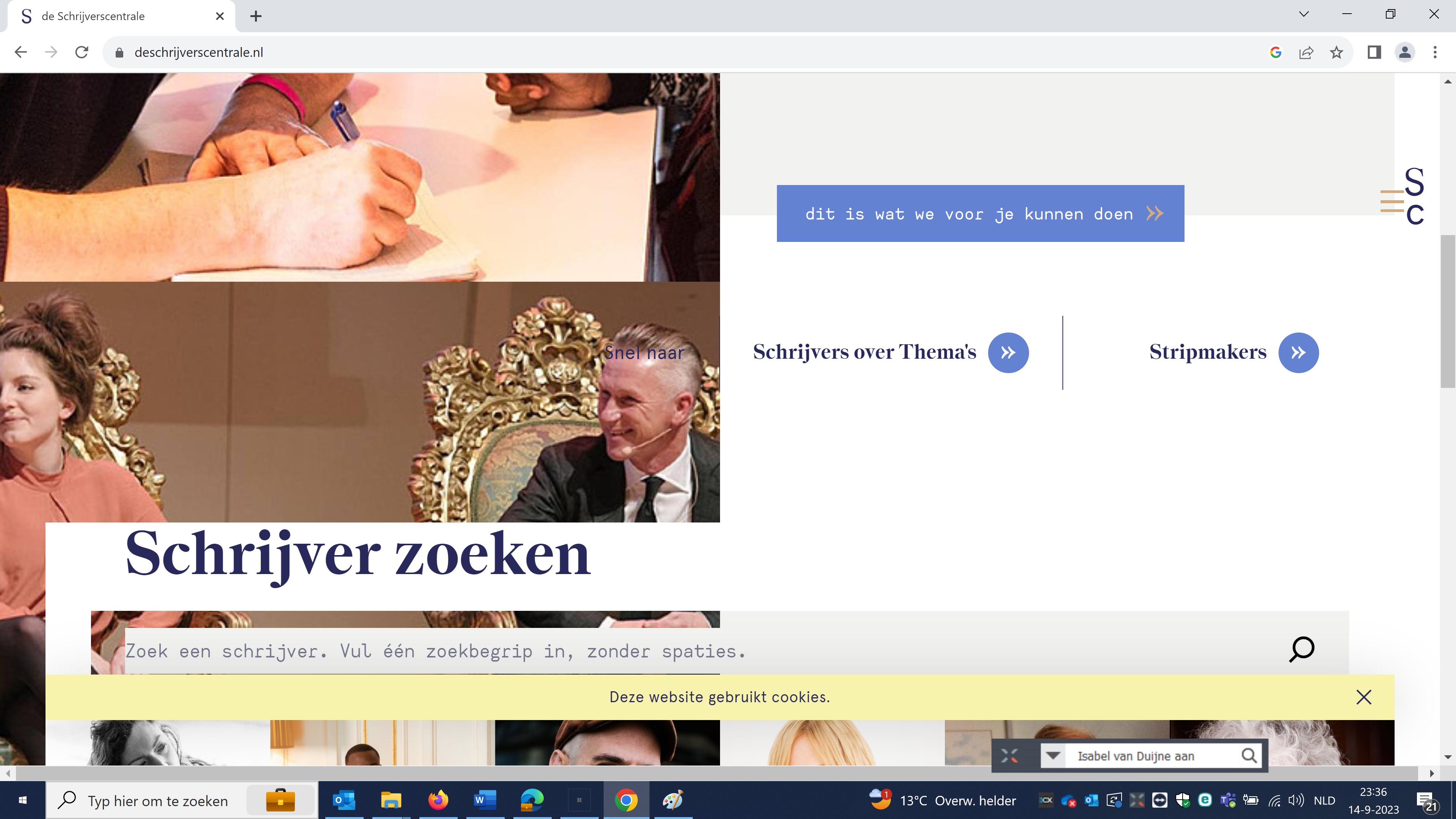Open the notification center with 21 notifications
The image size is (1456, 819).
[x=1426, y=800]
